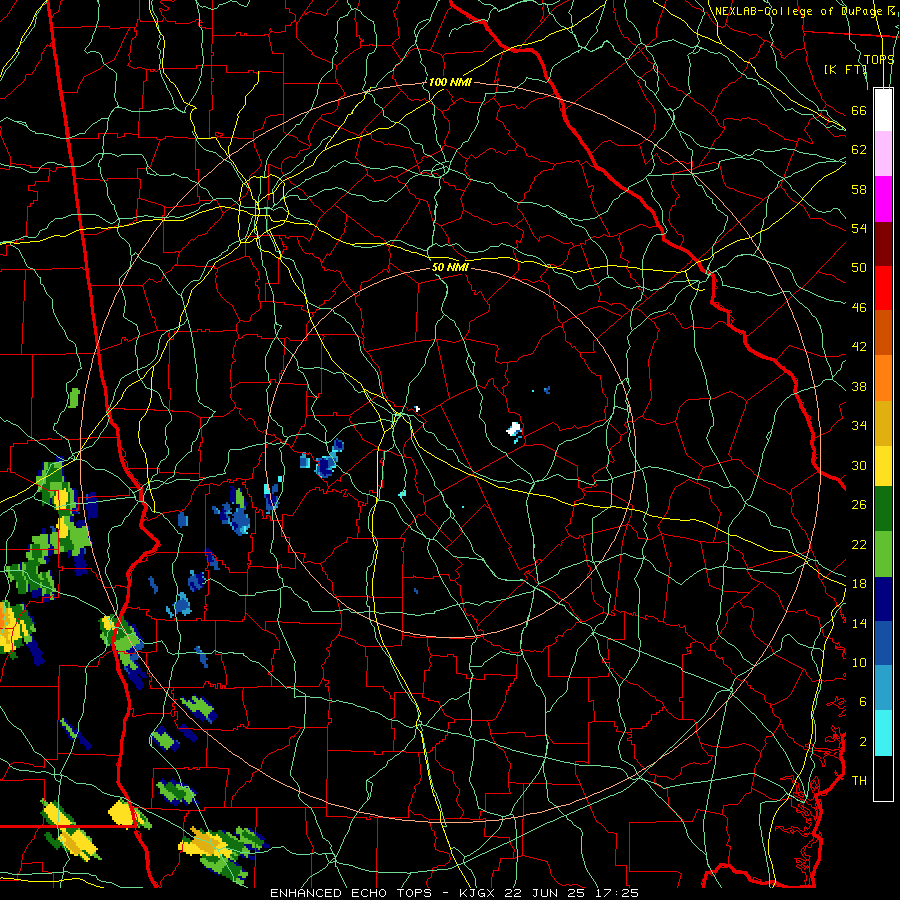Viewport: 900px width, 900px height.
Task: Click the legend value '10'
Action: click(x=859, y=662)
